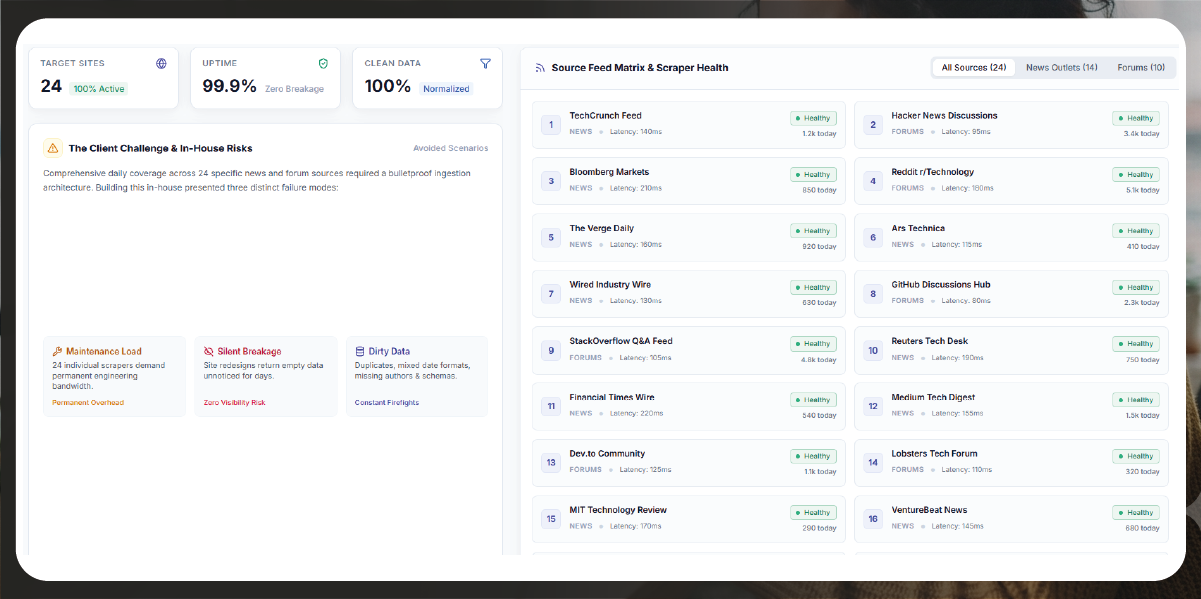Select the Ars Technica source
Screen dimensions: 1201x599
coord(1011,237)
